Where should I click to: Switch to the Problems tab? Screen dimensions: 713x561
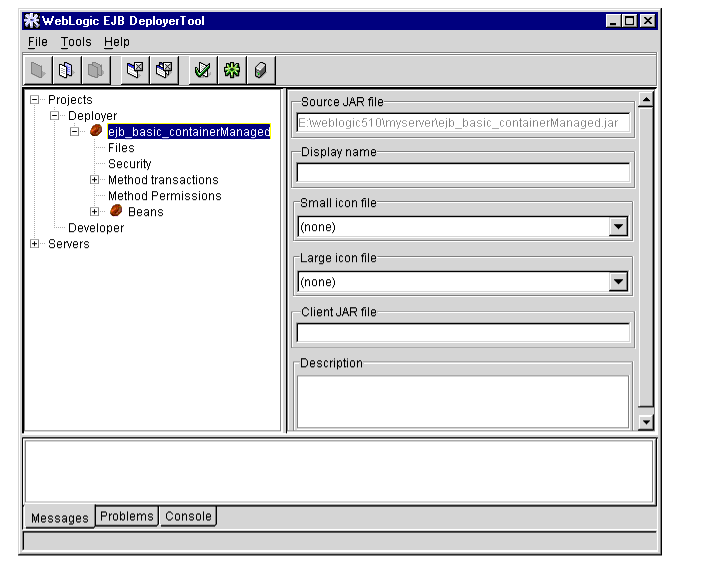click(127, 516)
